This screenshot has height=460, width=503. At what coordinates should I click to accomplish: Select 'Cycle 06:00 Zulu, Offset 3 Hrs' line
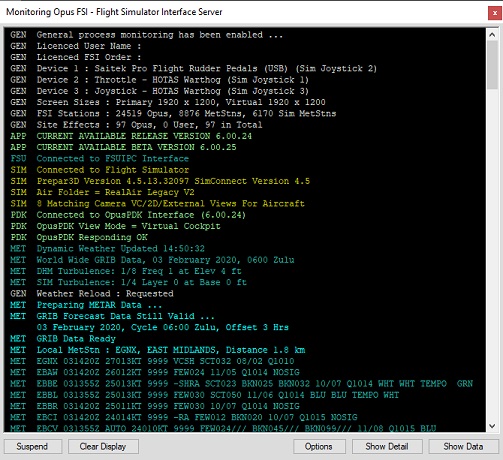pyautogui.click(x=162, y=327)
